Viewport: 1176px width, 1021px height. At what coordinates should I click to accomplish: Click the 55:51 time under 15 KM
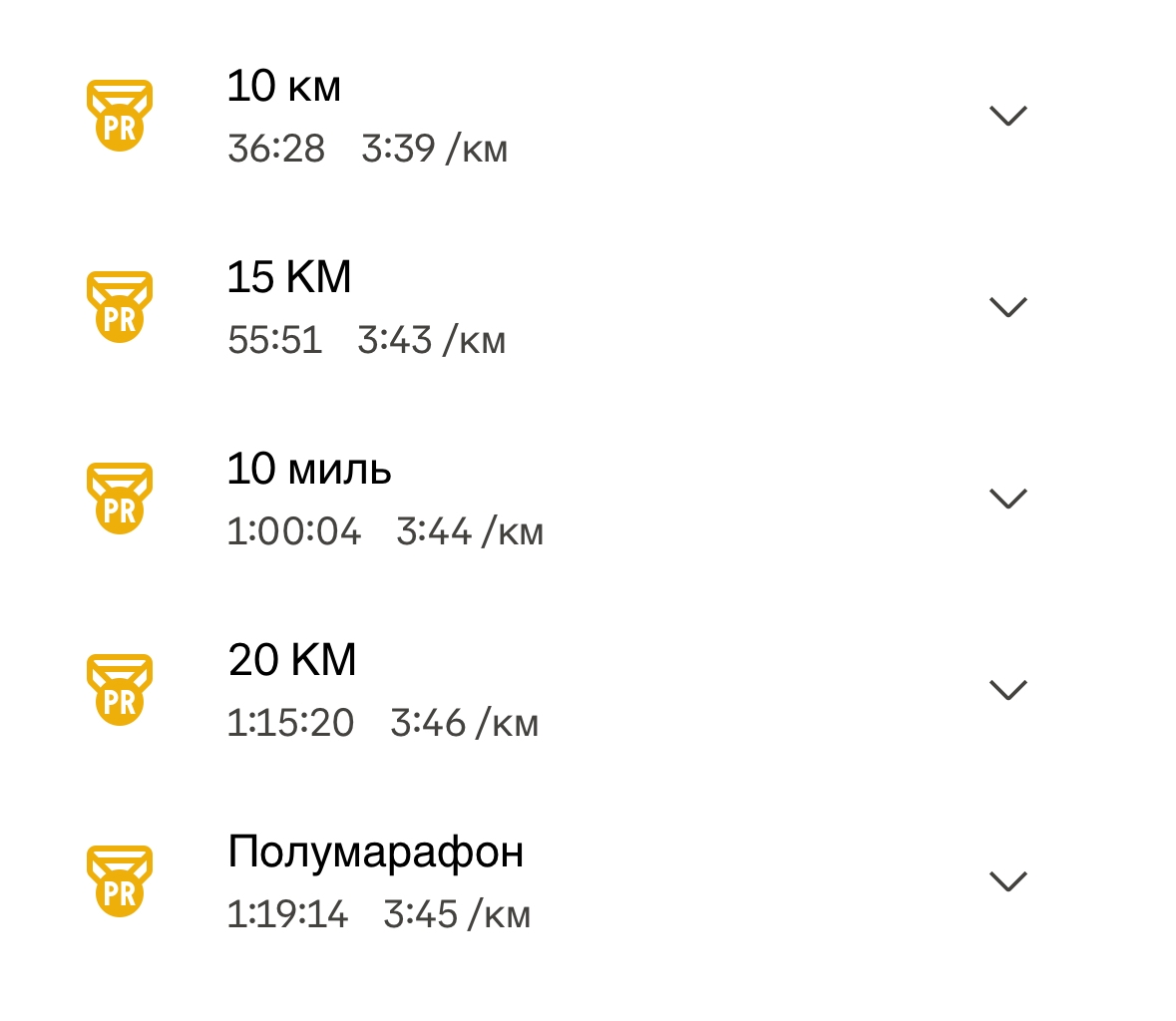click(275, 341)
